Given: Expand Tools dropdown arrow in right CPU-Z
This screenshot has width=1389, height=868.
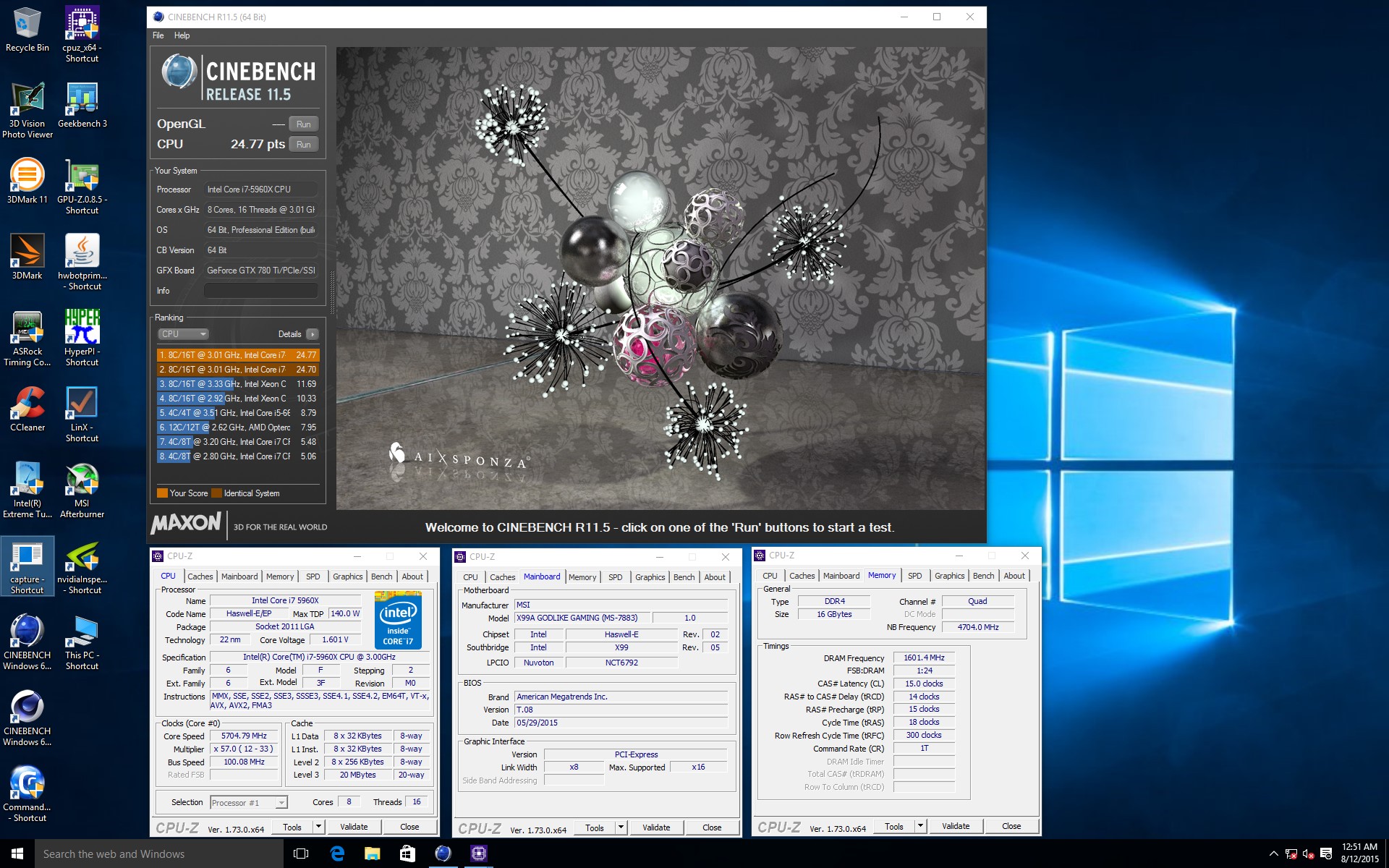Looking at the screenshot, I should click(919, 826).
